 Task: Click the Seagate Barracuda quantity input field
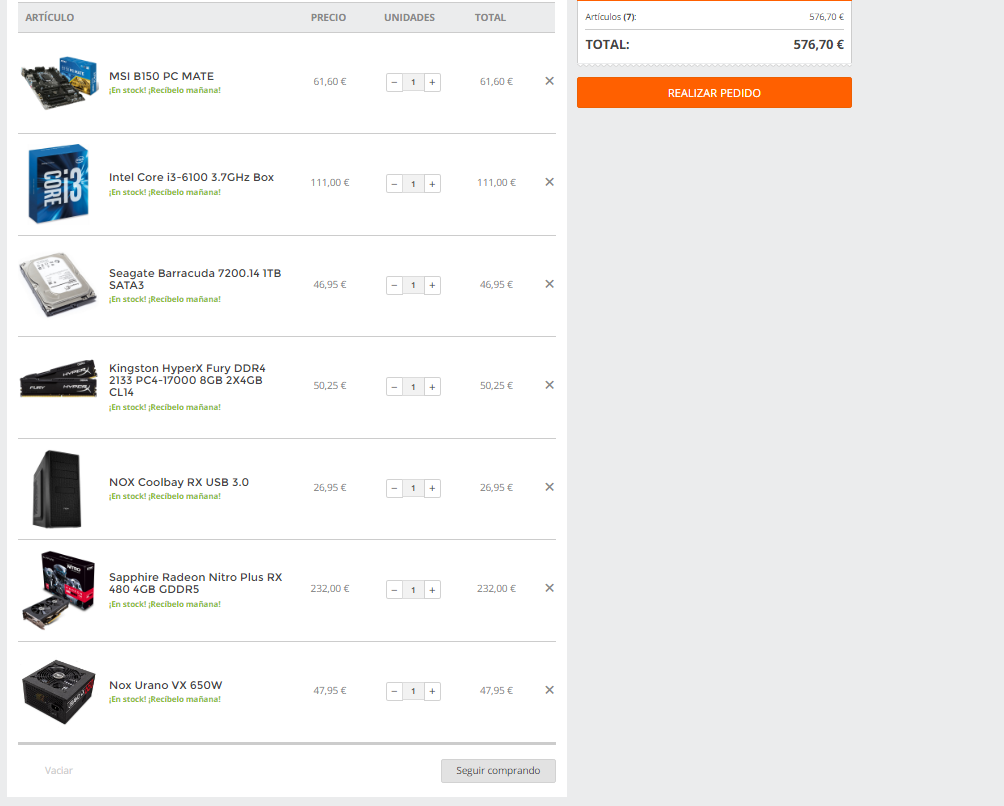pyautogui.click(x=414, y=286)
